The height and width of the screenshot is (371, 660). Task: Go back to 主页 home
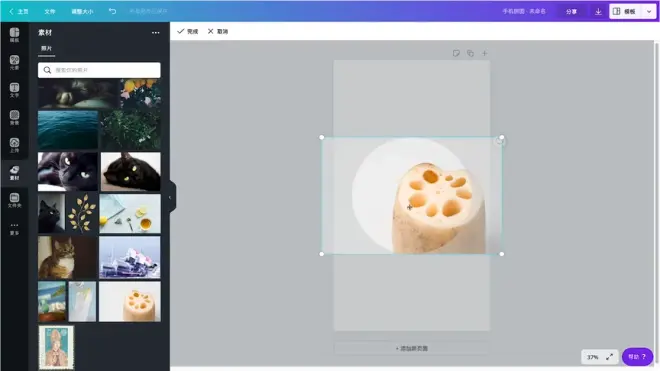pyautogui.click(x=19, y=11)
